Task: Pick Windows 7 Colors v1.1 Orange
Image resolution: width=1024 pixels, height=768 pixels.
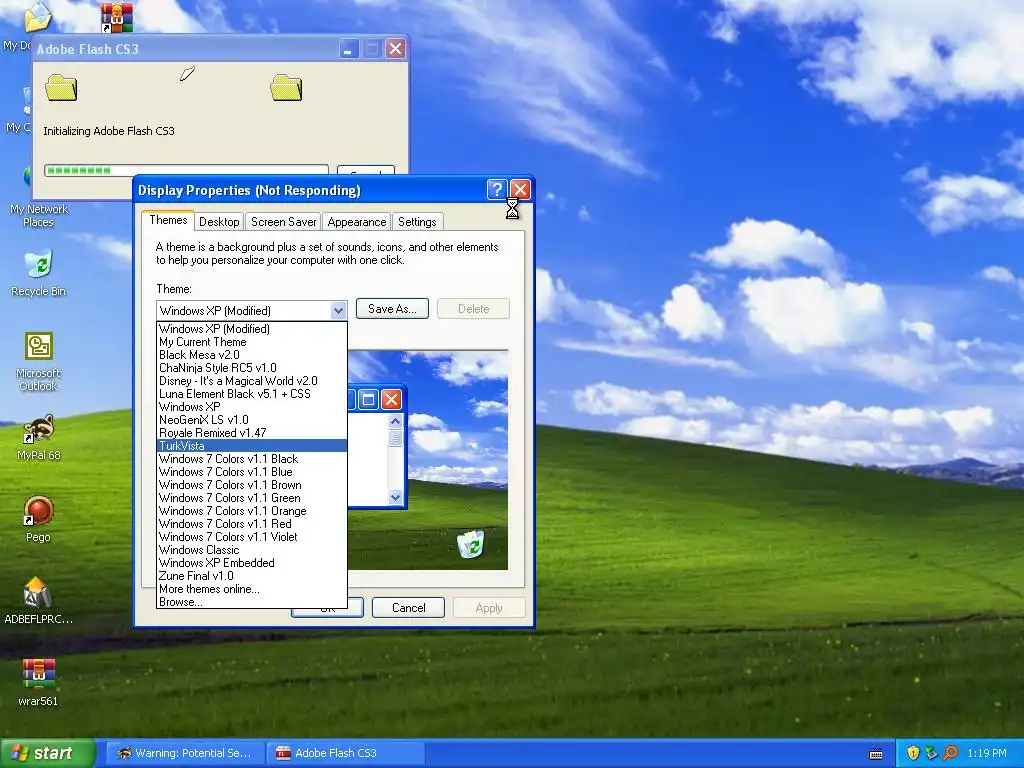Action: (251, 511)
